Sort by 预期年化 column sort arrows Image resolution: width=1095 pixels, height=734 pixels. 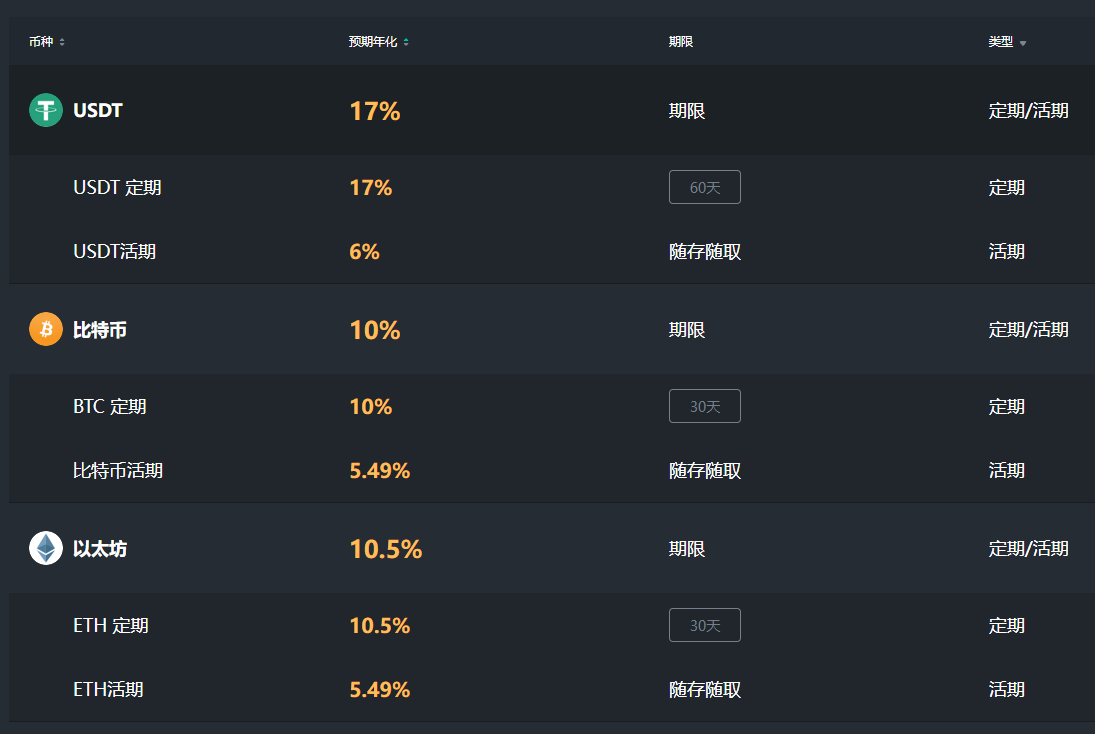click(x=406, y=42)
